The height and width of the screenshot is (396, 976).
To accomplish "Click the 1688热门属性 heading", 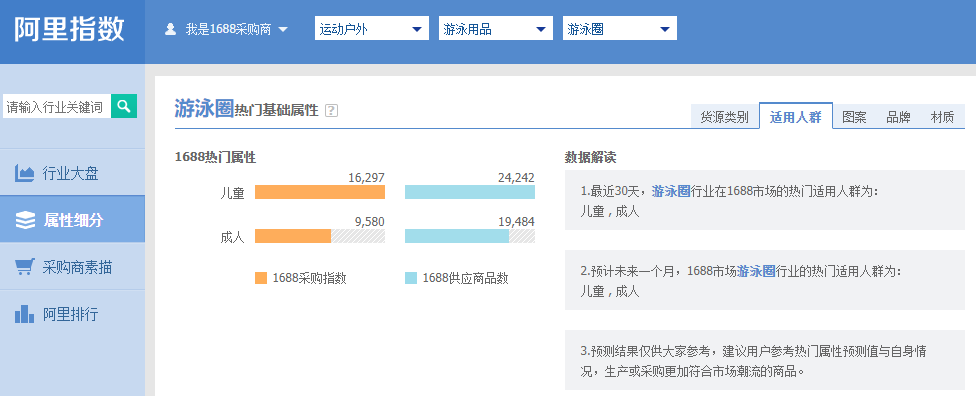I will [x=215, y=158].
